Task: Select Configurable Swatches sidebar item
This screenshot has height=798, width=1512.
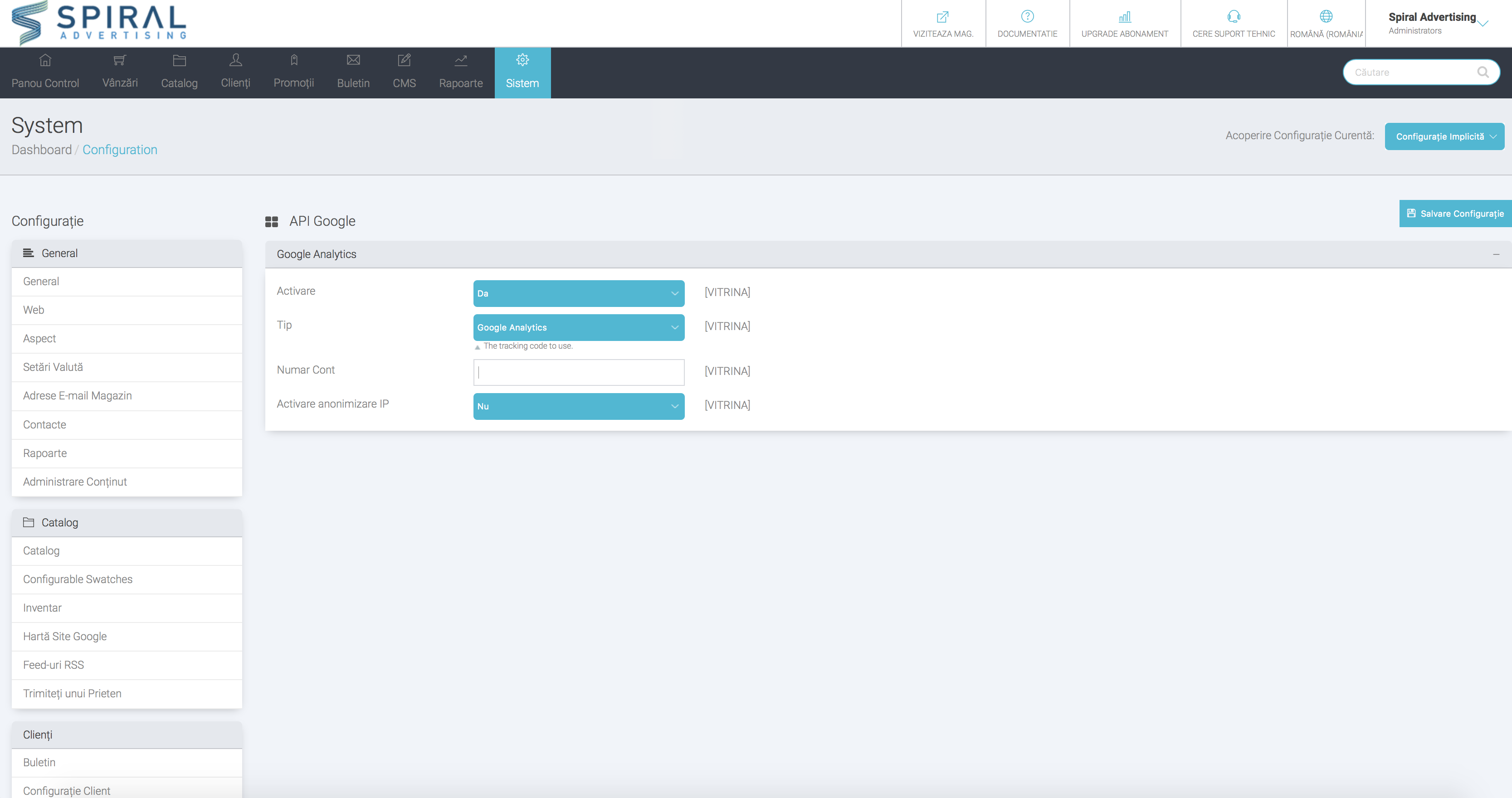Action: 127,579
